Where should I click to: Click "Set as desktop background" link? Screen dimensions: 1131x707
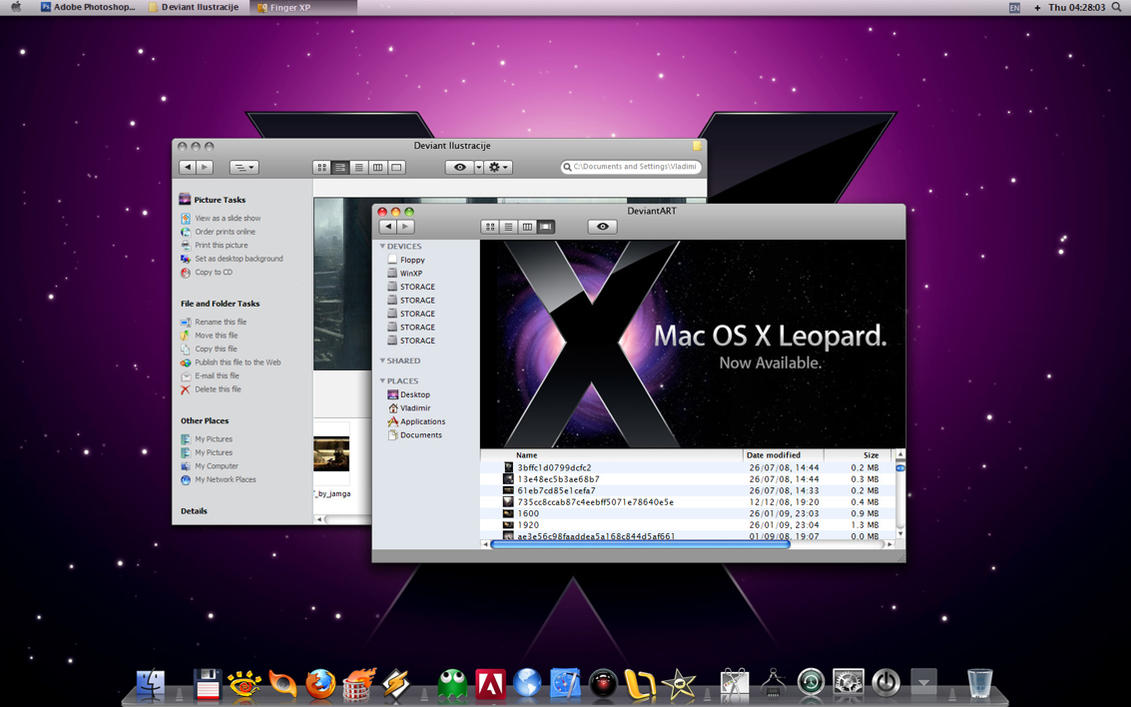tap(238, 259)
